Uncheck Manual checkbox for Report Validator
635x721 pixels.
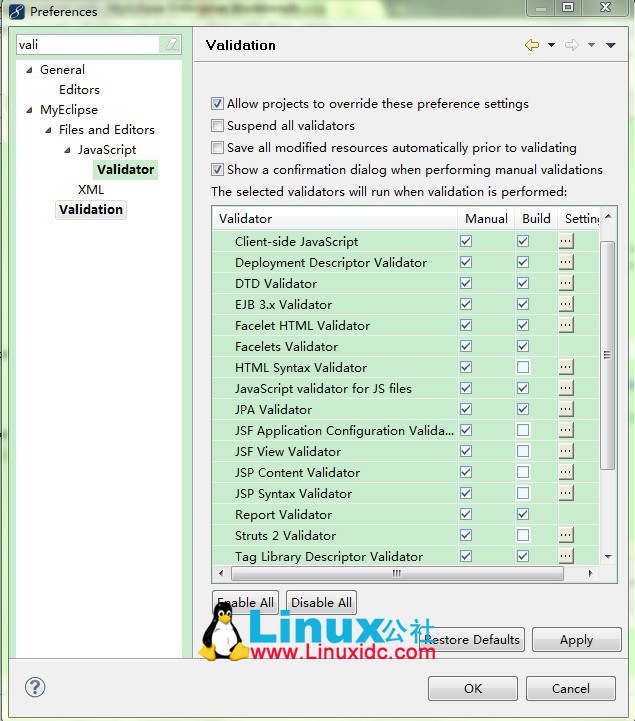[466, 514]
